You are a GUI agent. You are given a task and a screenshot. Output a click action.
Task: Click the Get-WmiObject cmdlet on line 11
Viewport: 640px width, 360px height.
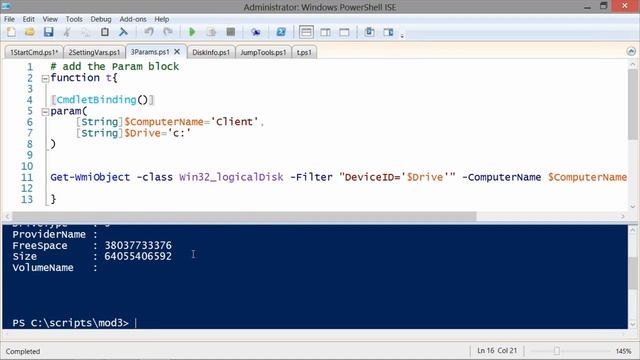point(90,177)
